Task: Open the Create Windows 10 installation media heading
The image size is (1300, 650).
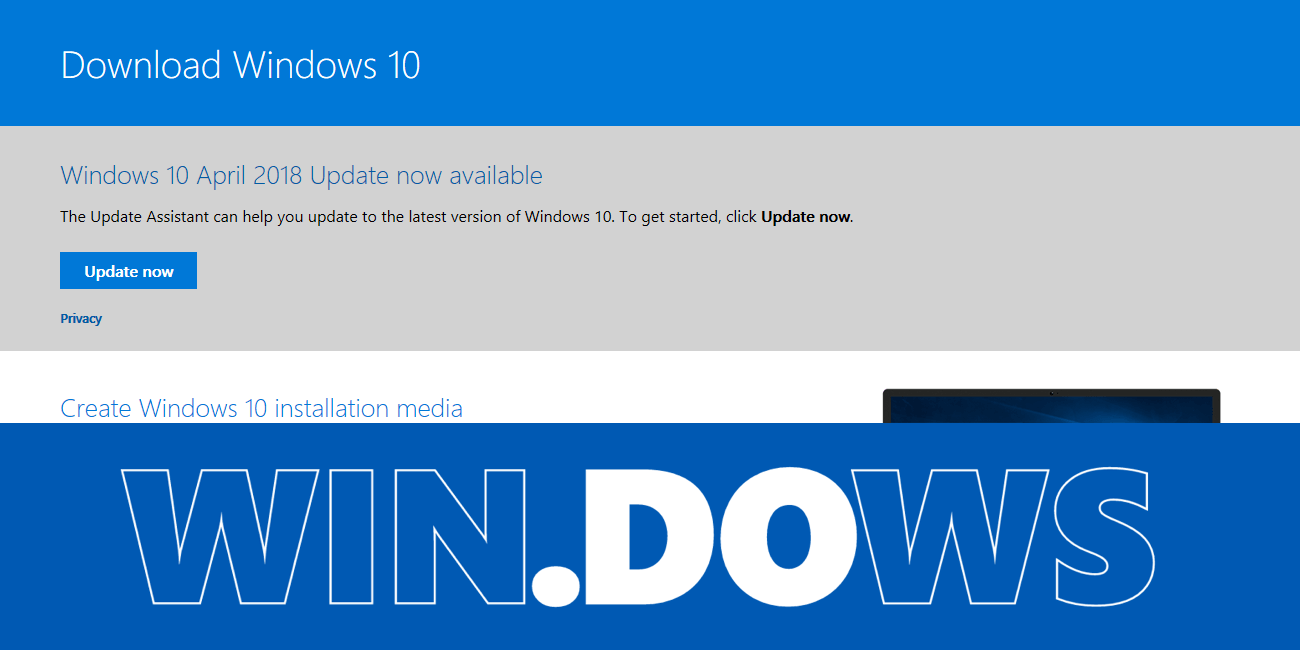Action: point(261,408)
